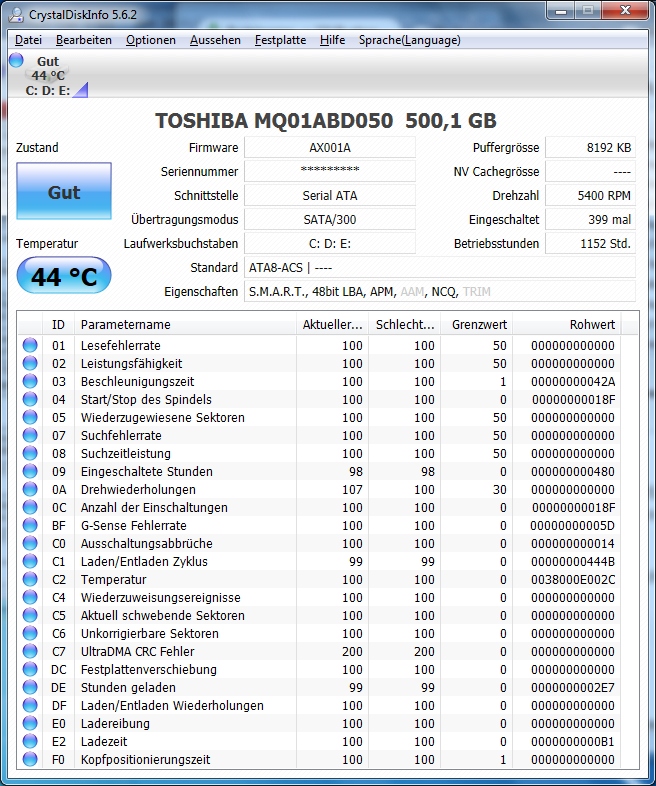Click the Drehzahl field showing 5400 RPM

click(590, 195)
